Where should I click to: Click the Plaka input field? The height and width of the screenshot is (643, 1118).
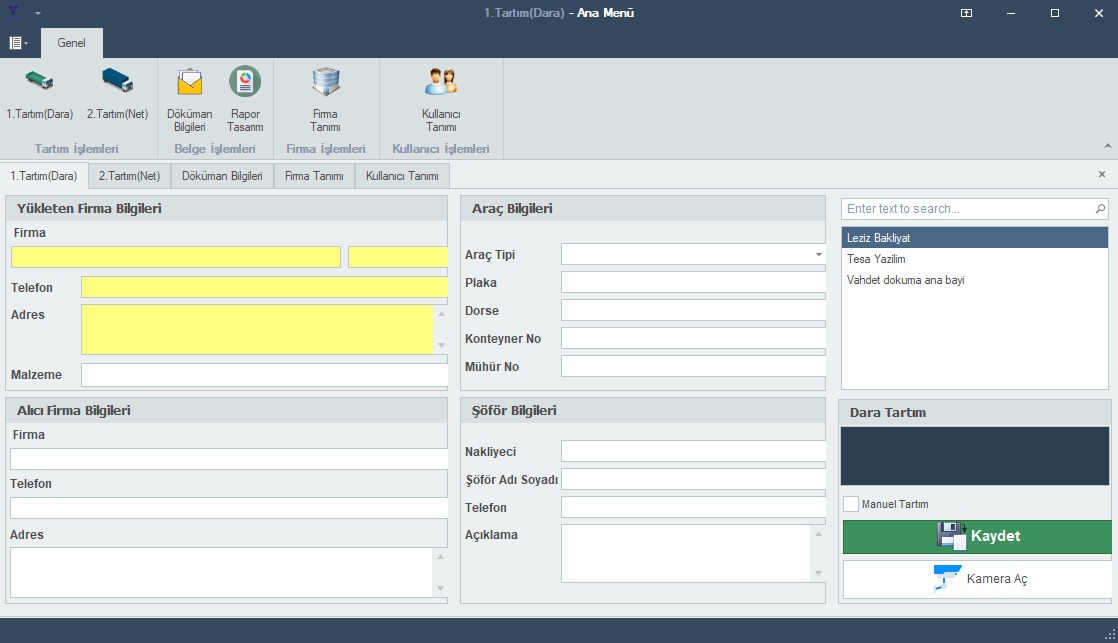693,283
